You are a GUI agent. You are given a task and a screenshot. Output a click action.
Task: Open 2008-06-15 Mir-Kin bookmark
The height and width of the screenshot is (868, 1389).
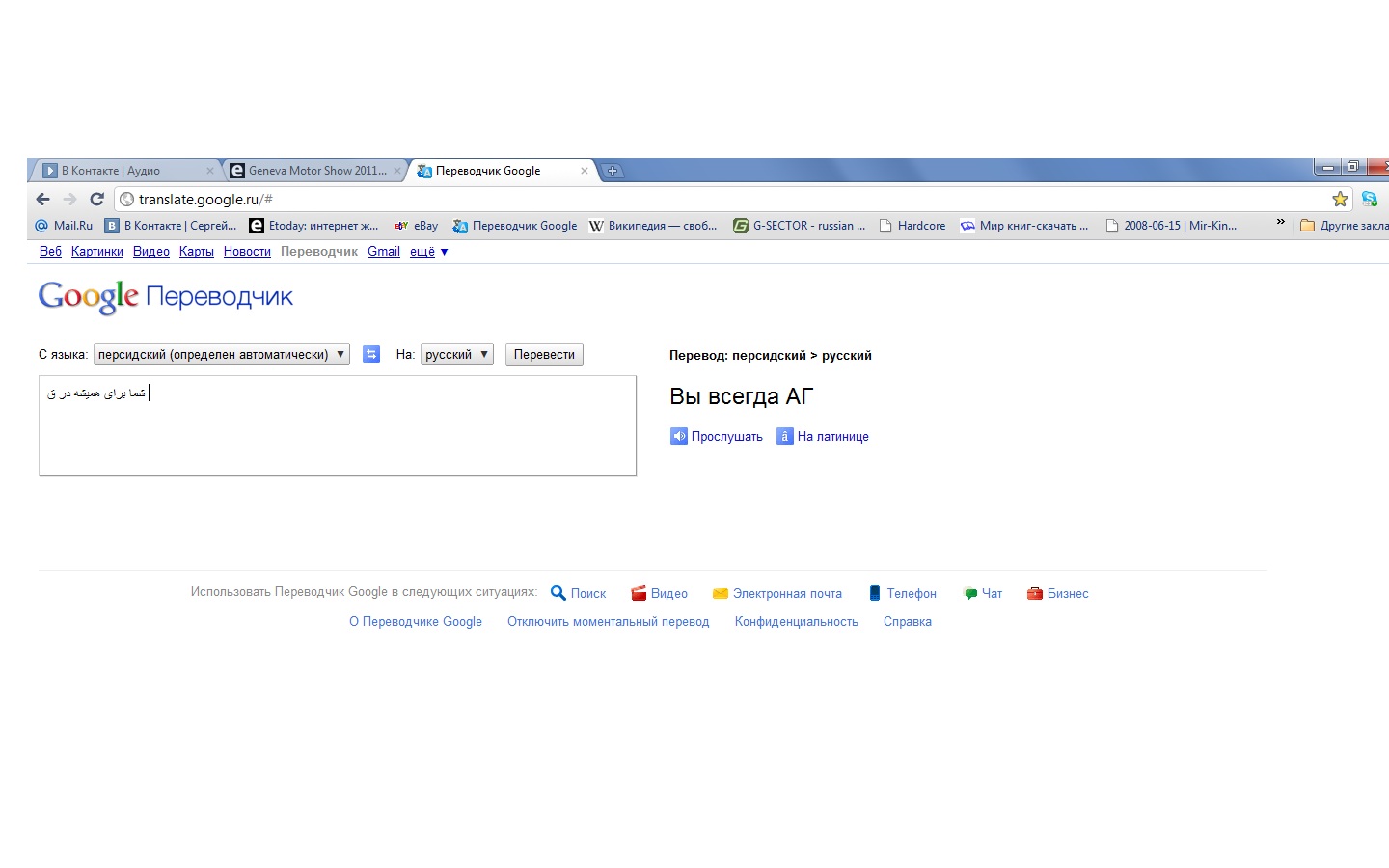click(1171, 226)
